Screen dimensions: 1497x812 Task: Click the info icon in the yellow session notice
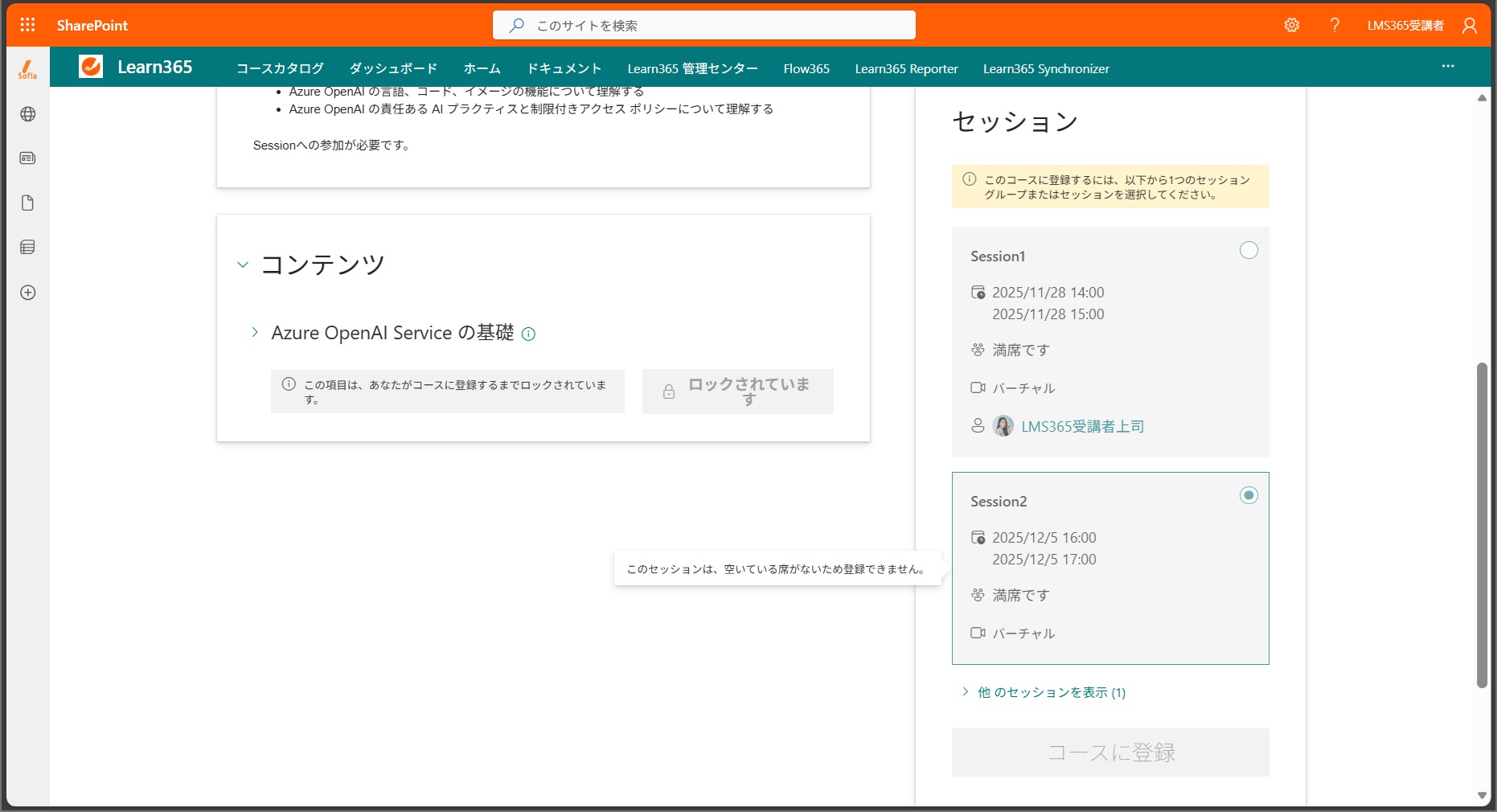click(x=970, y=179)
